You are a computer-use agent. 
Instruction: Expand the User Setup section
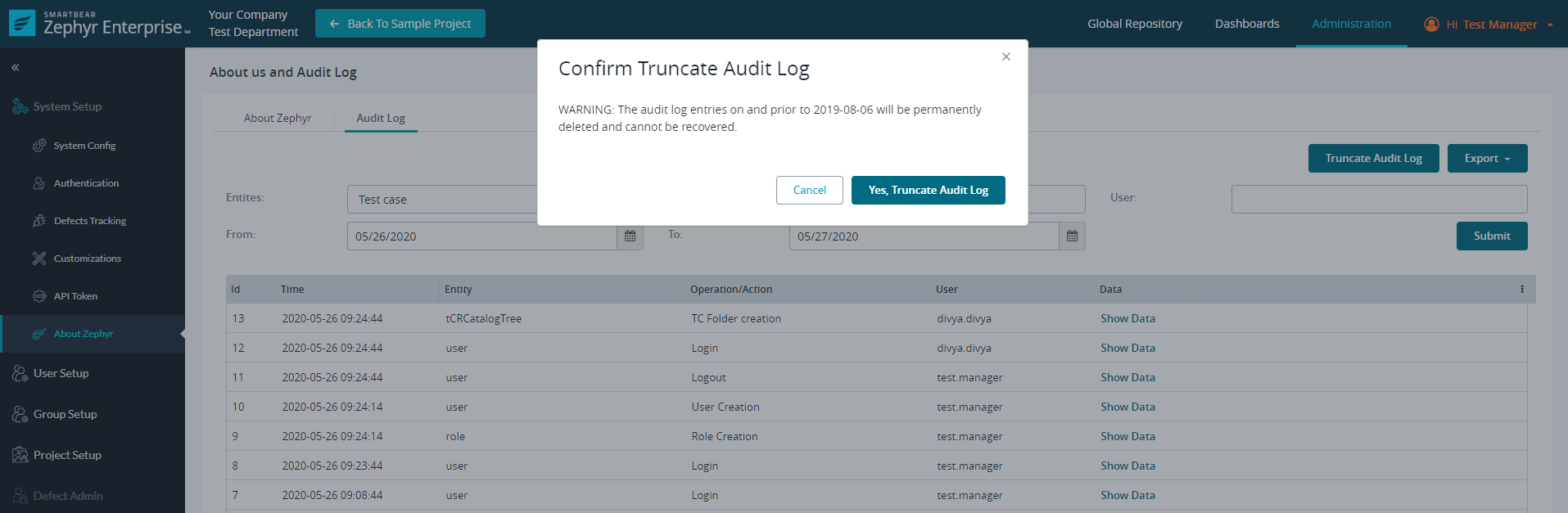click(61, 373)
